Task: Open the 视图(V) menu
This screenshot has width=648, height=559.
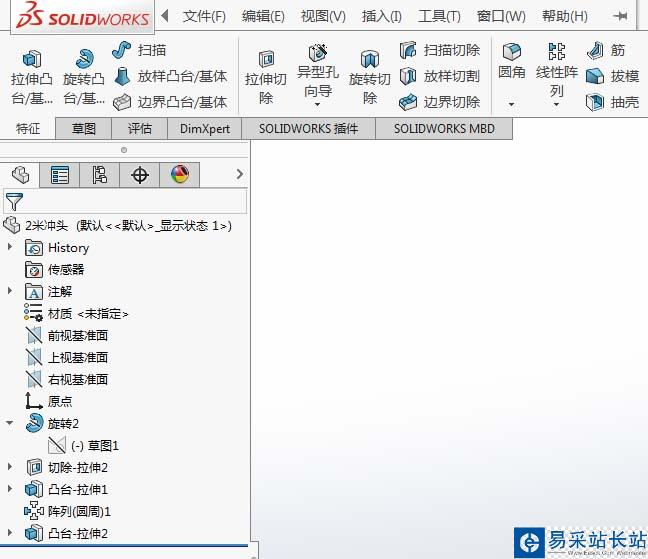Action: 323,17
